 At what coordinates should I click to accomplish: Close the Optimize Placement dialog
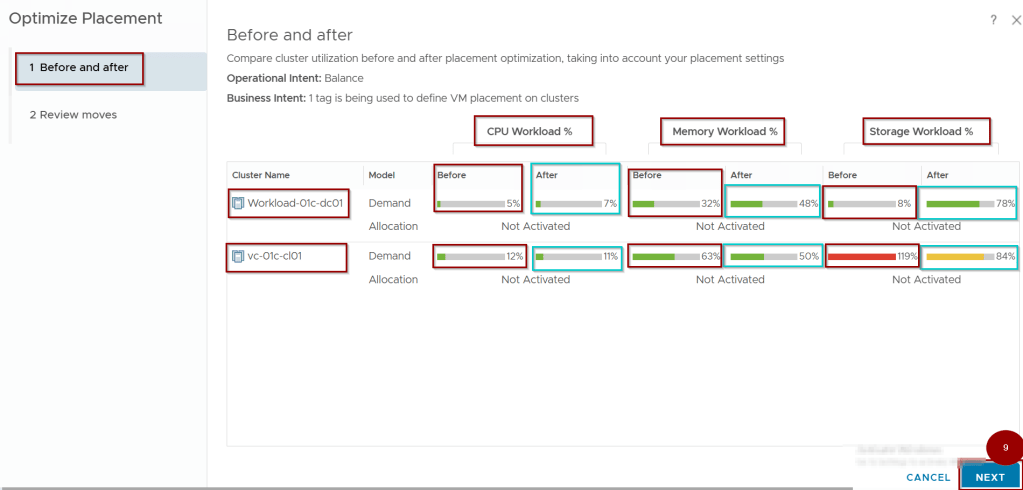[1014, 20]
